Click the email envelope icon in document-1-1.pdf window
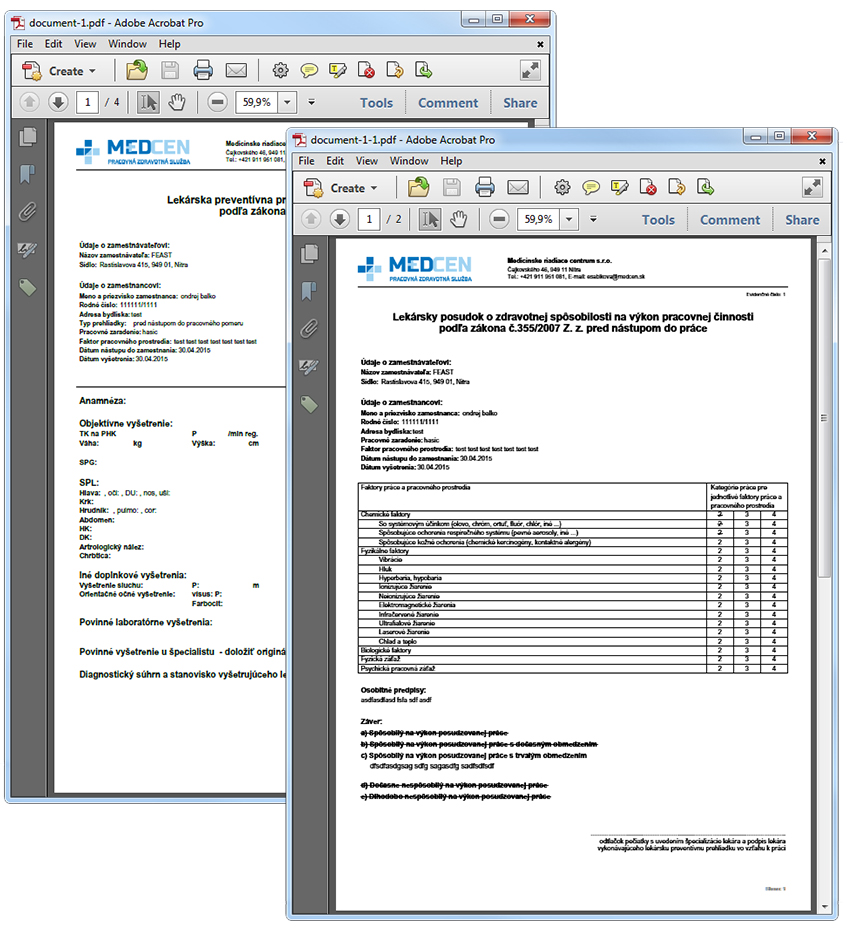The image size is (852, 944). pyautogui.click(x=518, y=188)
